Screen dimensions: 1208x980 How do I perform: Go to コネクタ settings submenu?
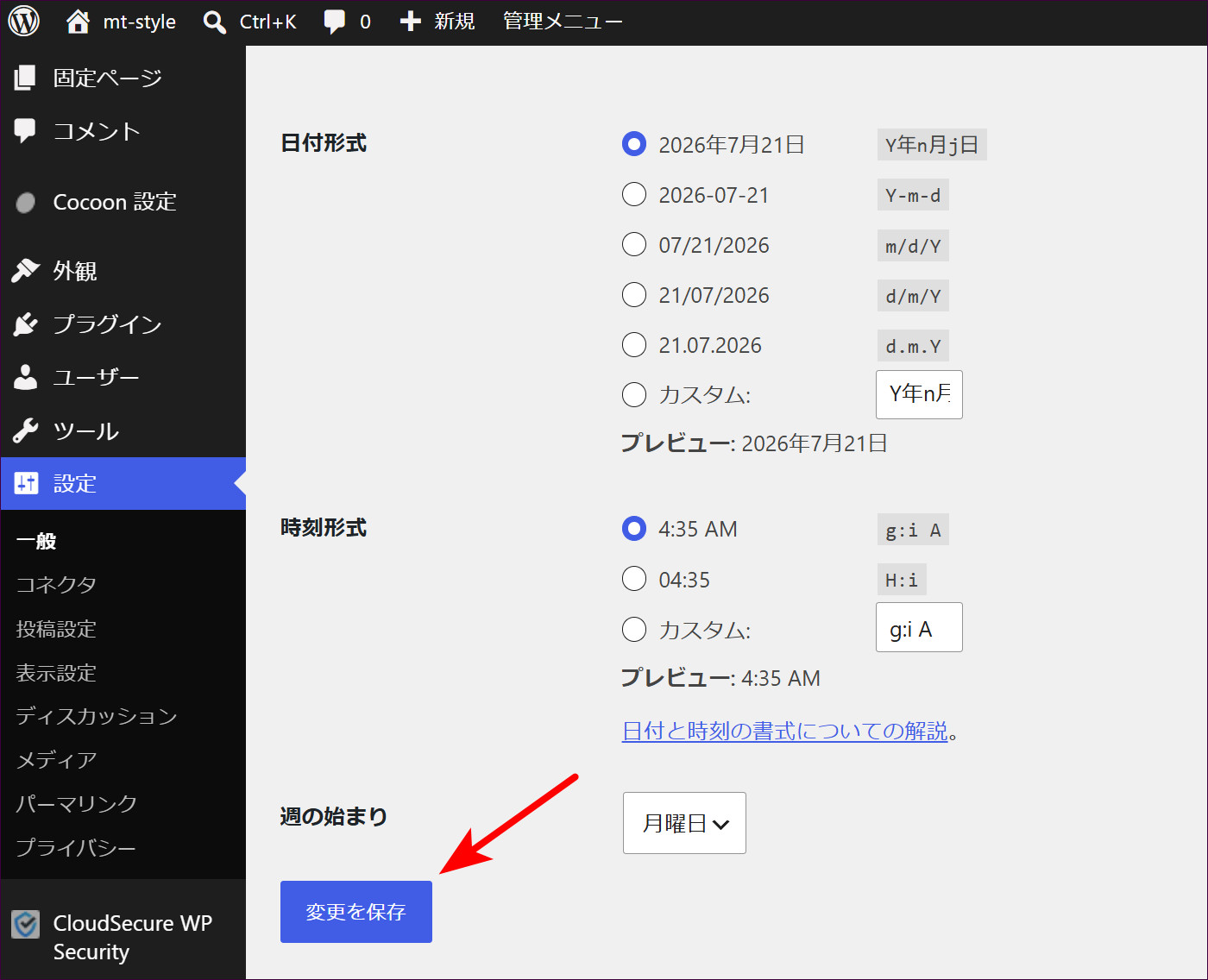(56, 584)
